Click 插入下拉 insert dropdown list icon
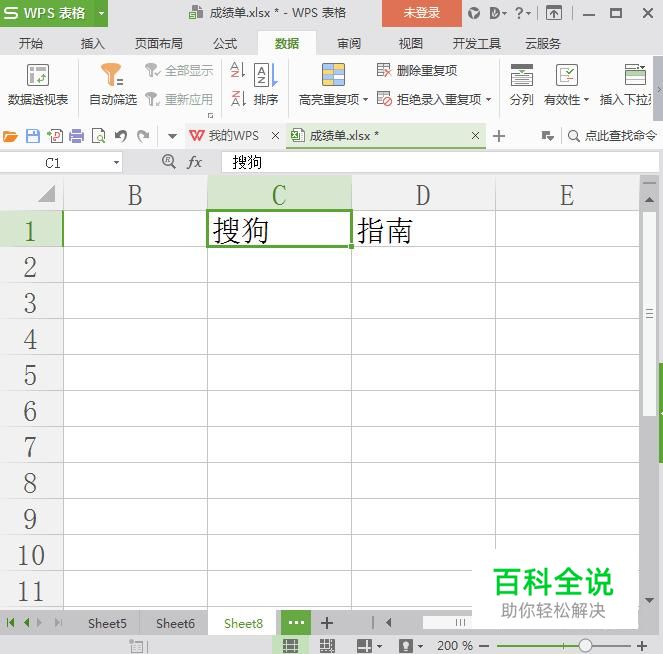 tap(635, 74)
